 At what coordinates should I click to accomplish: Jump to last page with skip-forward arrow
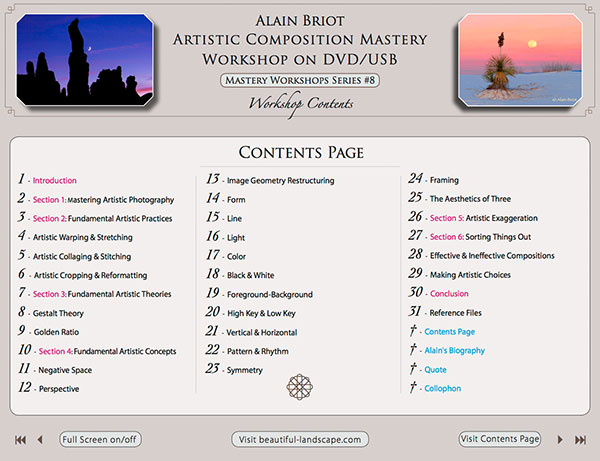click(x=580, y=439)
